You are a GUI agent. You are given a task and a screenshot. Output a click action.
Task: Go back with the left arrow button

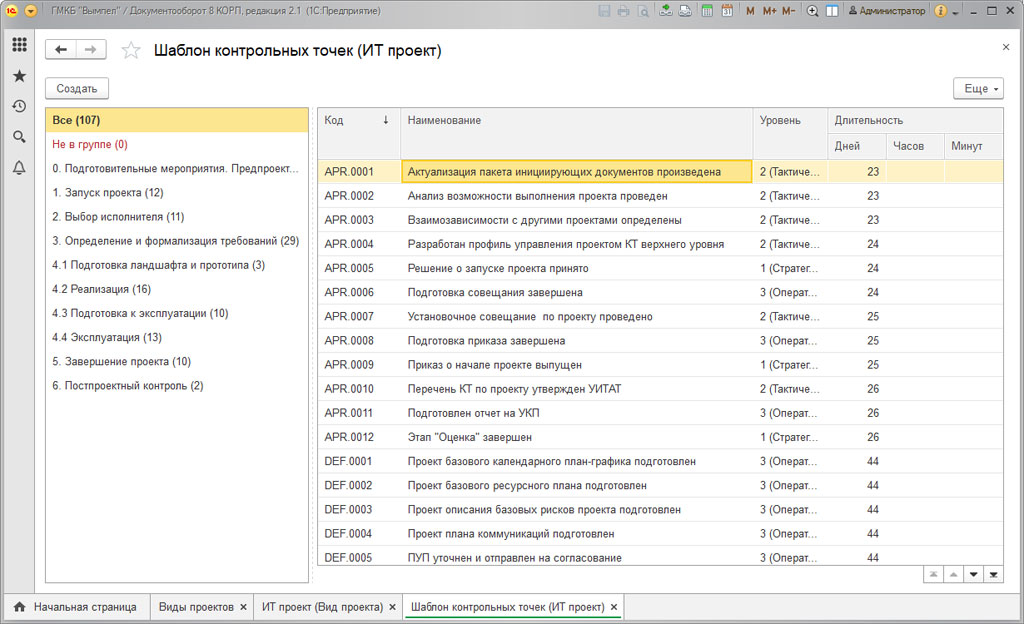(61, 50)
